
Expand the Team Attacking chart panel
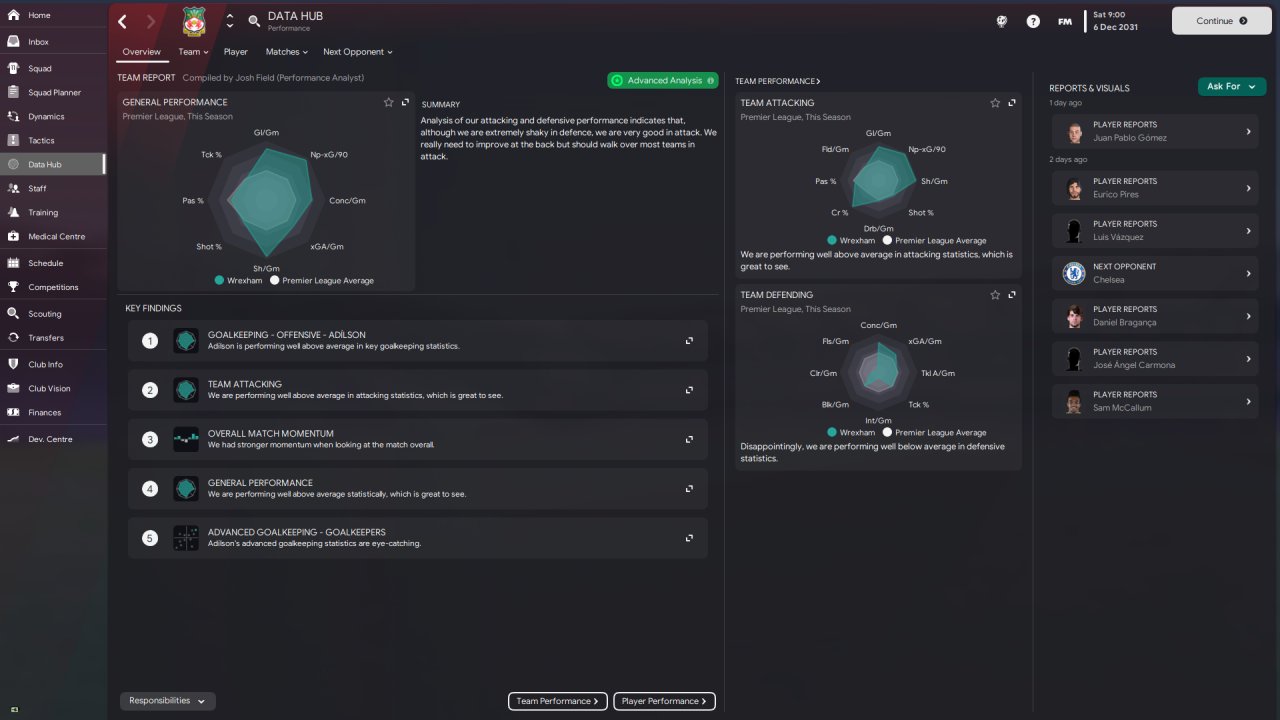1012,103
